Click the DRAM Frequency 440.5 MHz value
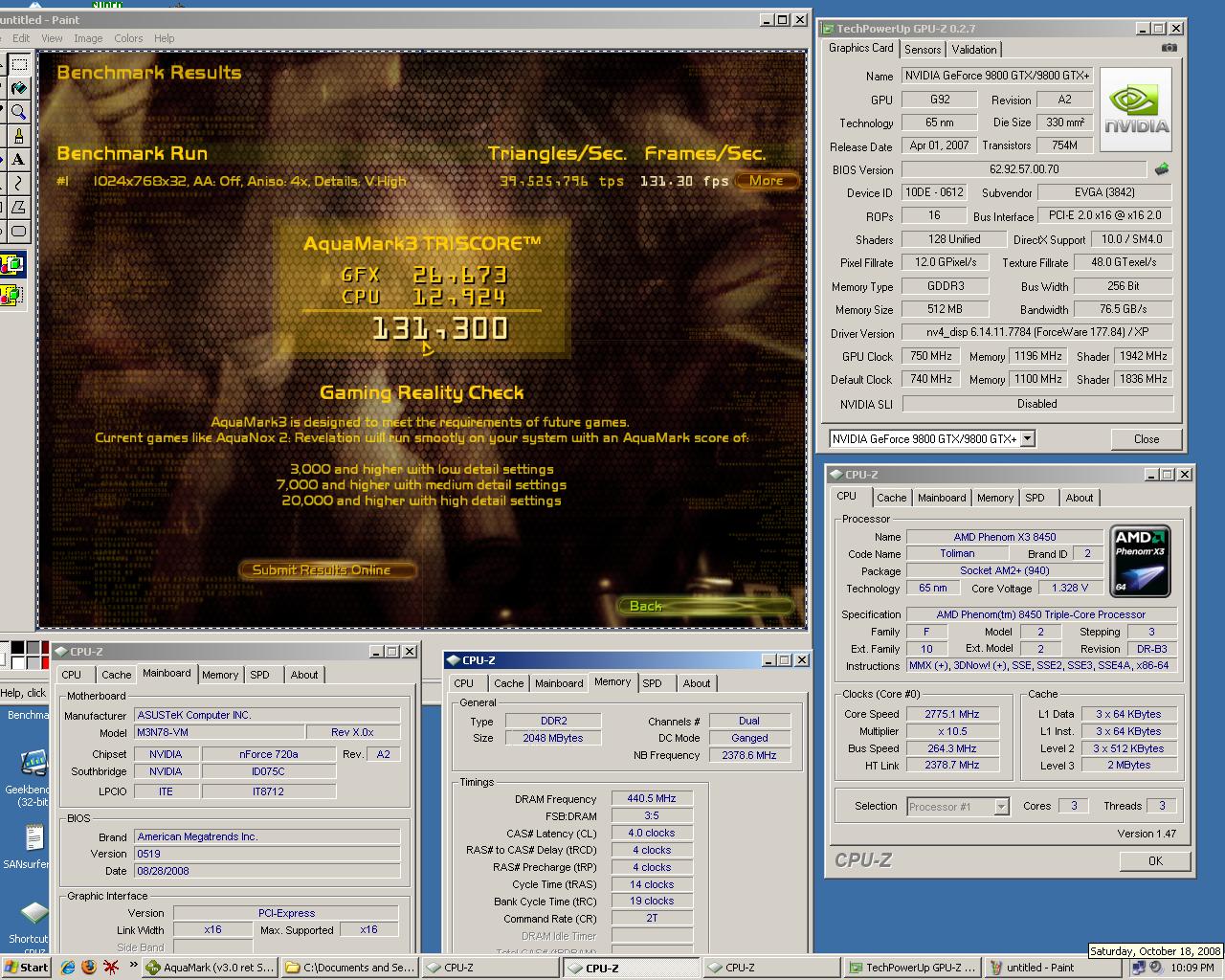This screenshot has height=980, width=1225. coord(652,798)
